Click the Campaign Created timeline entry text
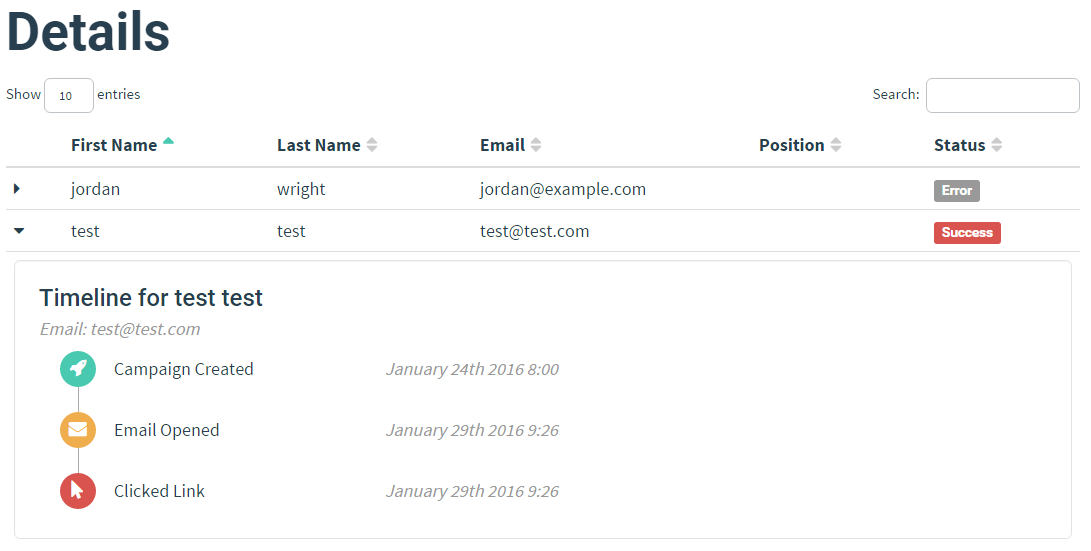 click(x=184, y=369)
